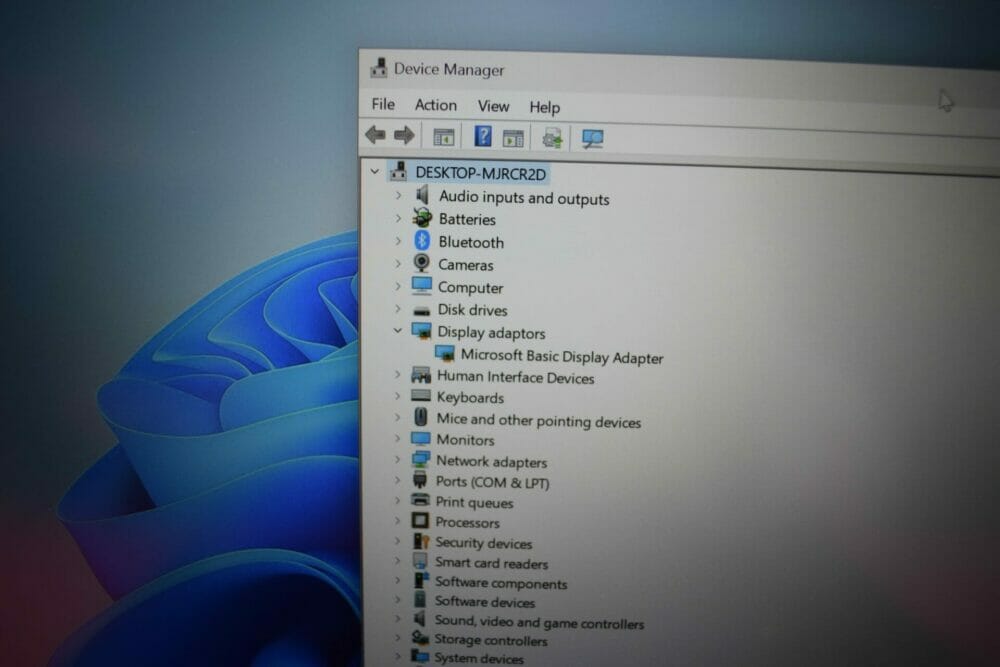The width and height of the screenshot is (1000, 667).
Task: Expand the Network adapters node chevron
Action: click(x=398, y=459)
